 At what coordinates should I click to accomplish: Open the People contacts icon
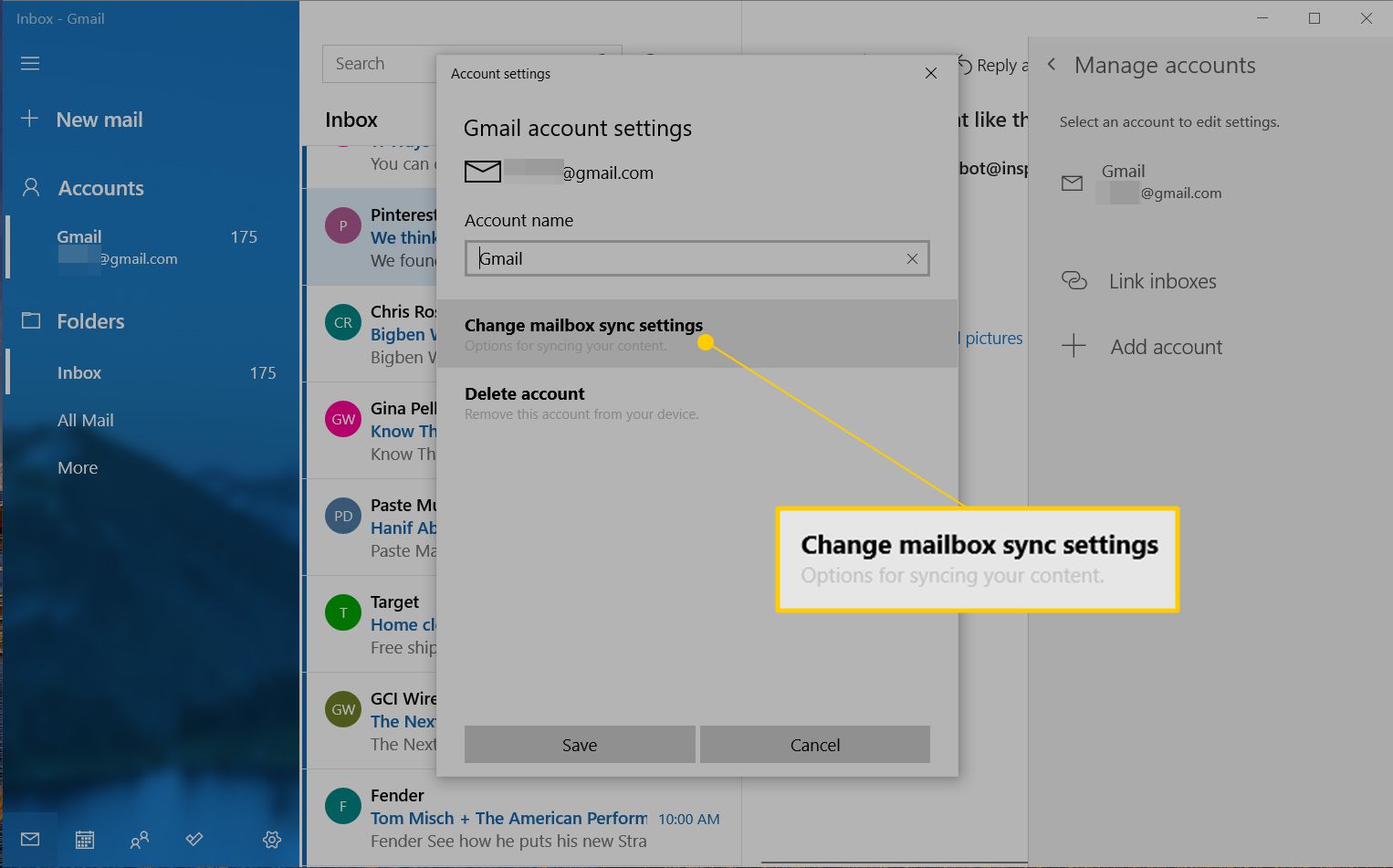(140, 840)
